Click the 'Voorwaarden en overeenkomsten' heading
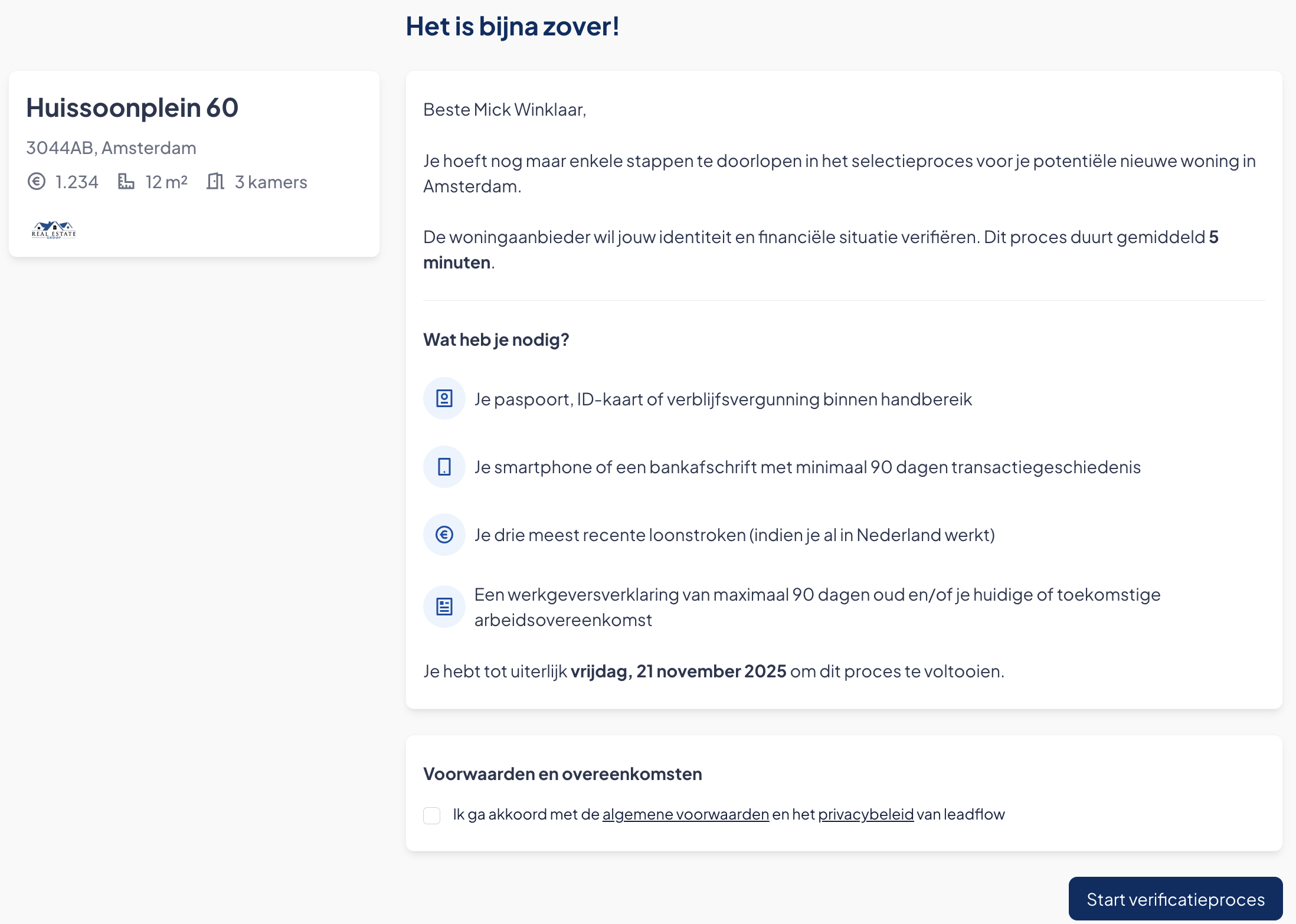The image size is (1296, 924). 562,774
